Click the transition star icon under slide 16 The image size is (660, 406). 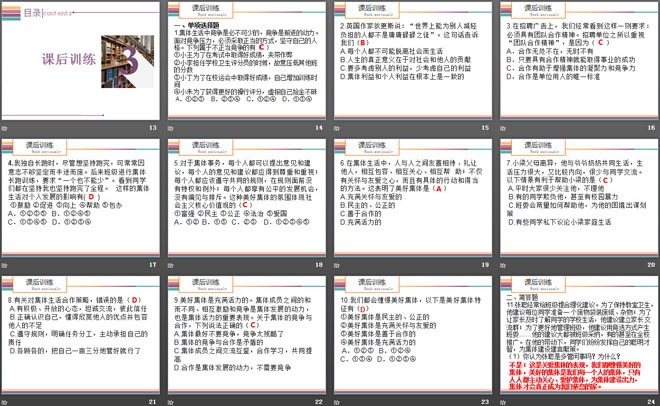[500, 129]
